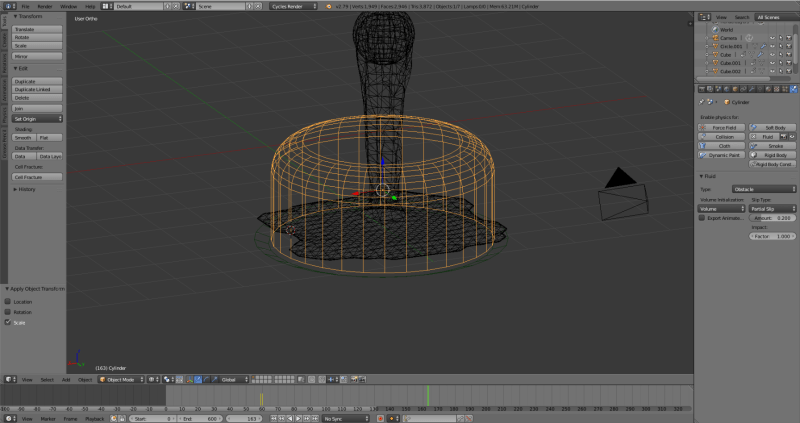The image size is (800, 423).
Task: Adjust the slip Amount 0.200 slider
Action: pyautogui.click(x=772, y=218)
